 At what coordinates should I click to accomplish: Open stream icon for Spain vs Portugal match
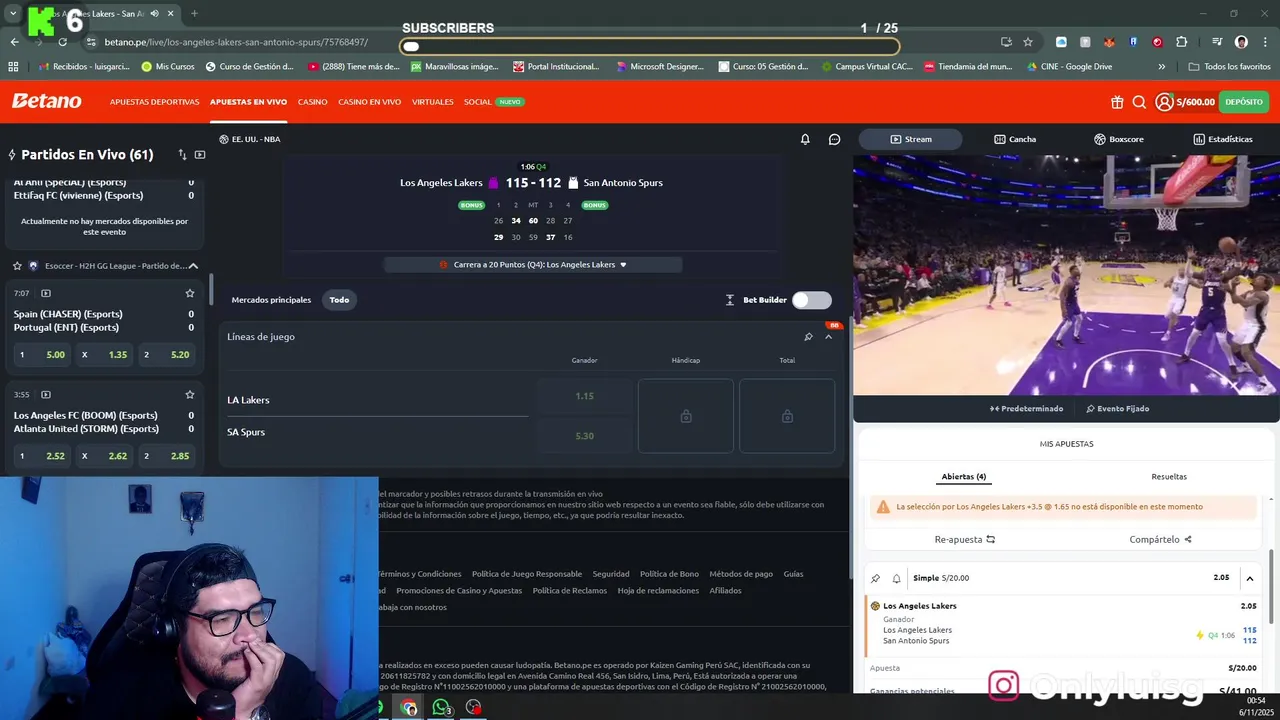[x=45, y=294]
